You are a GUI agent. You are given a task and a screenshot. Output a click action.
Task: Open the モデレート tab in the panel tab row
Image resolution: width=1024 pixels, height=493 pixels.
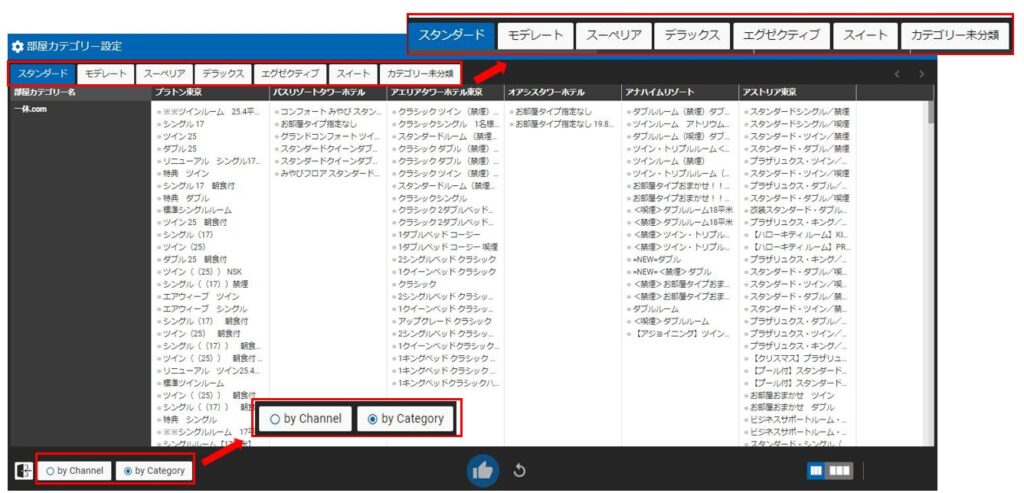(x=105, y=74)
